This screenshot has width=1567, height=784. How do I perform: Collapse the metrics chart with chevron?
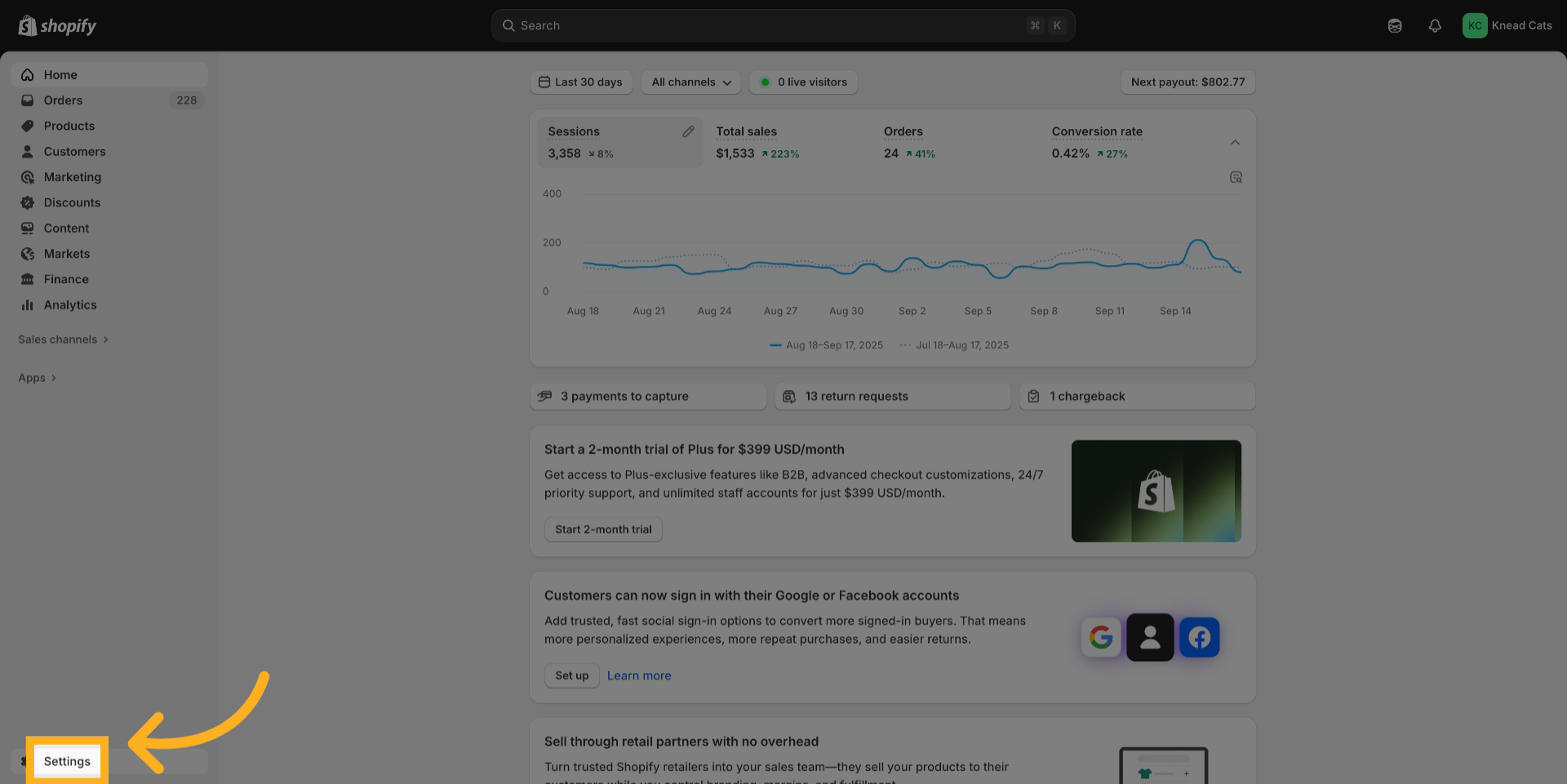pyautogui.click(x=1235, y=143)
